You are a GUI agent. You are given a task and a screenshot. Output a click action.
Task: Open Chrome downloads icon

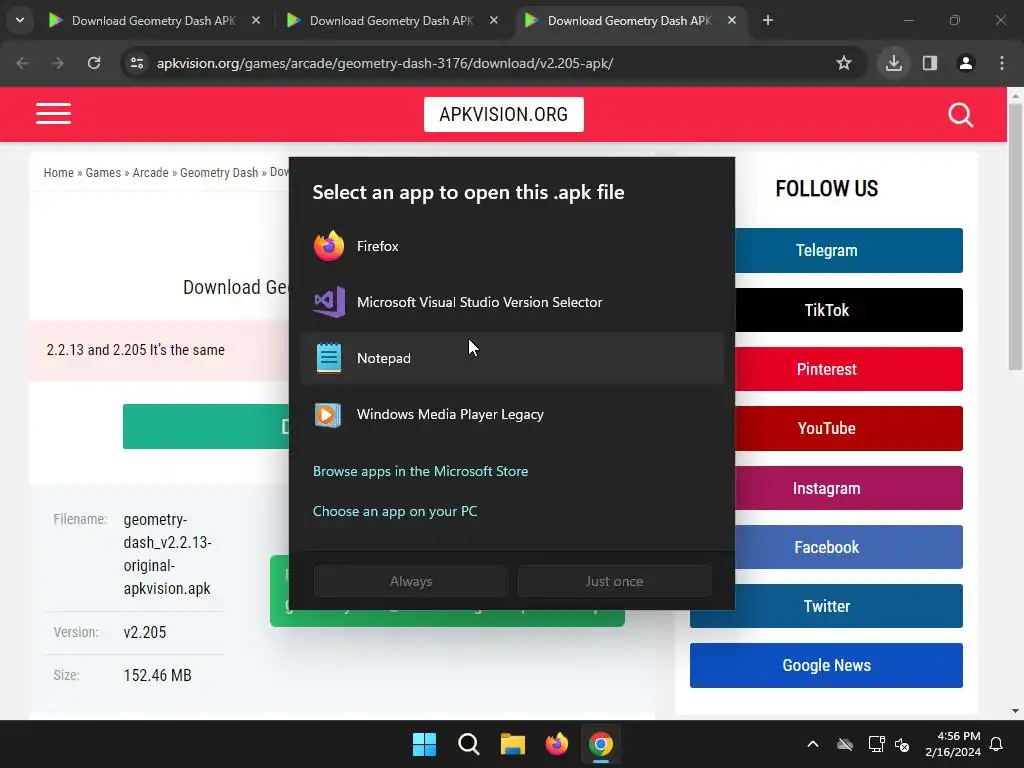coord(893,63)
